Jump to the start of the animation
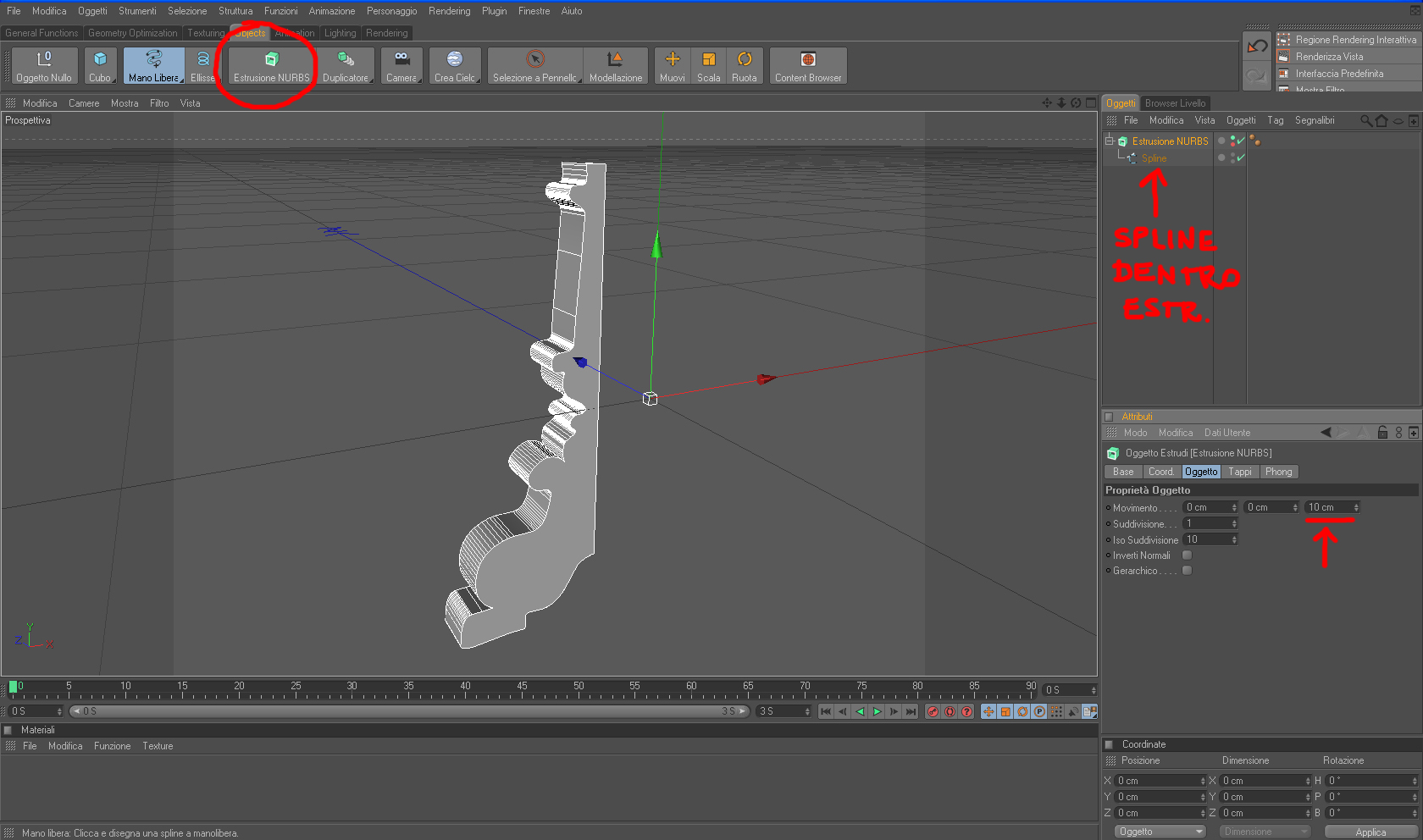This screenshot has width=1423, height=840. [826, 711]
